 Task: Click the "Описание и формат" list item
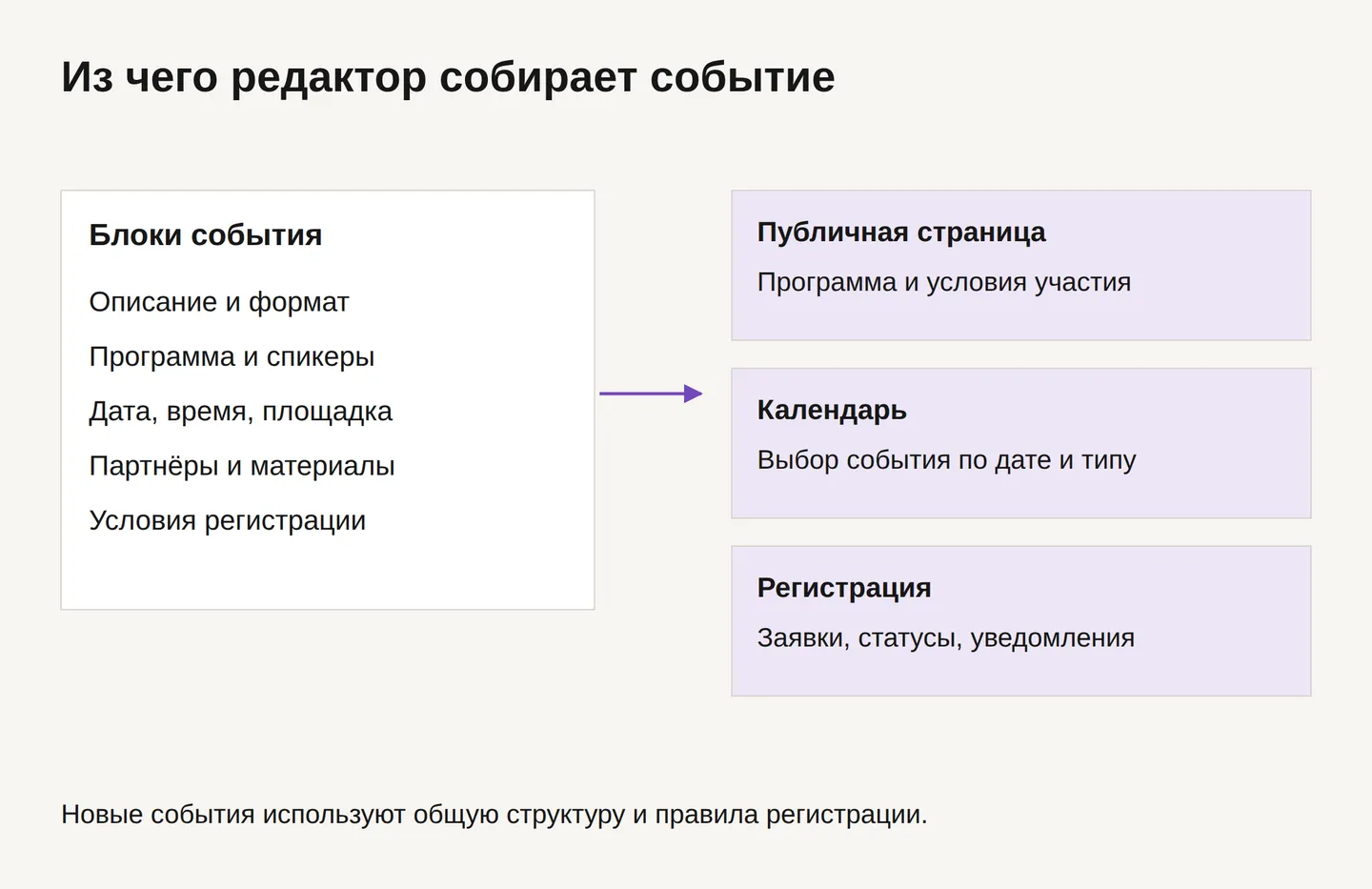click(219, 302)
